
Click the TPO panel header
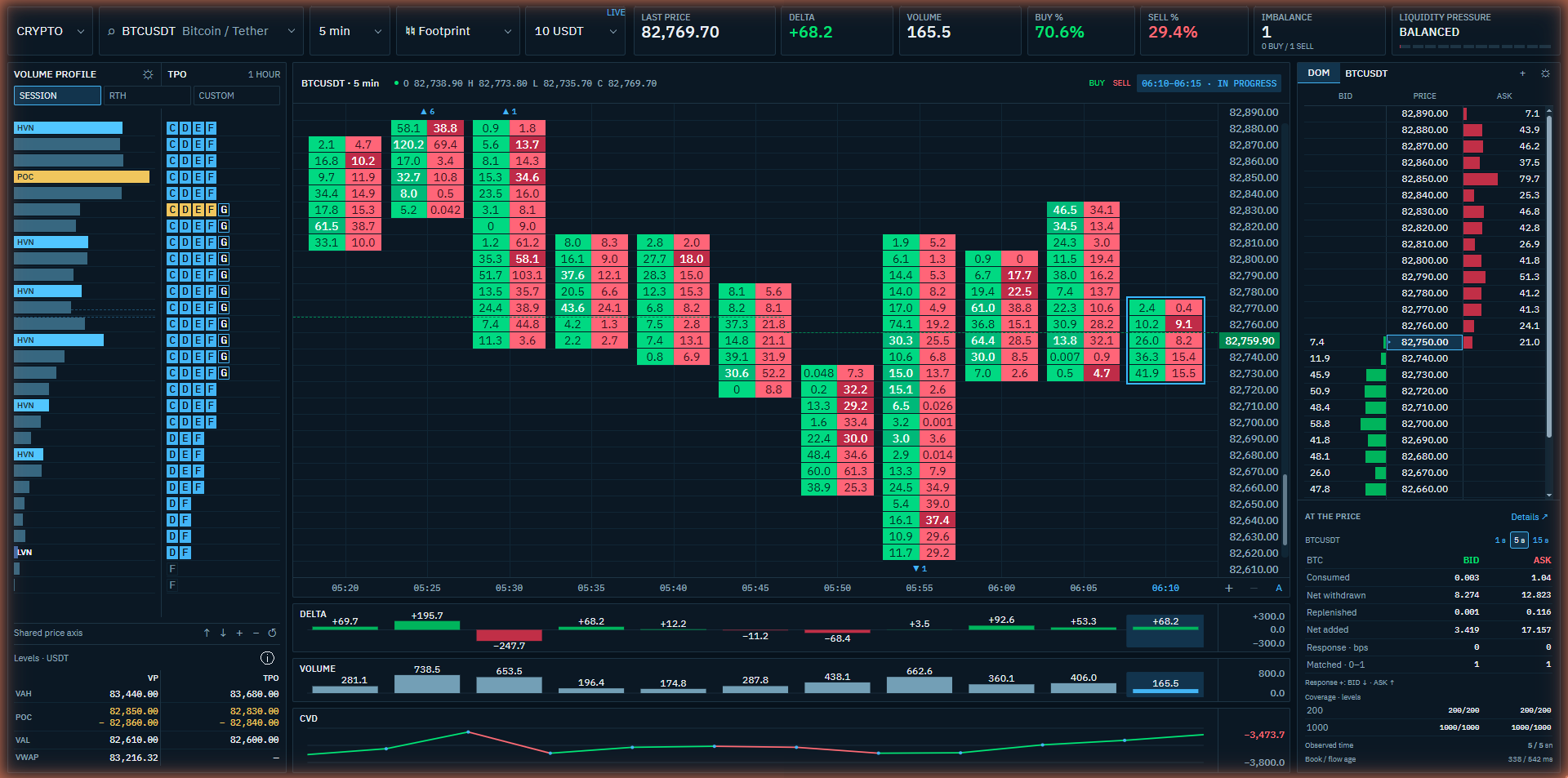point(177,74)
